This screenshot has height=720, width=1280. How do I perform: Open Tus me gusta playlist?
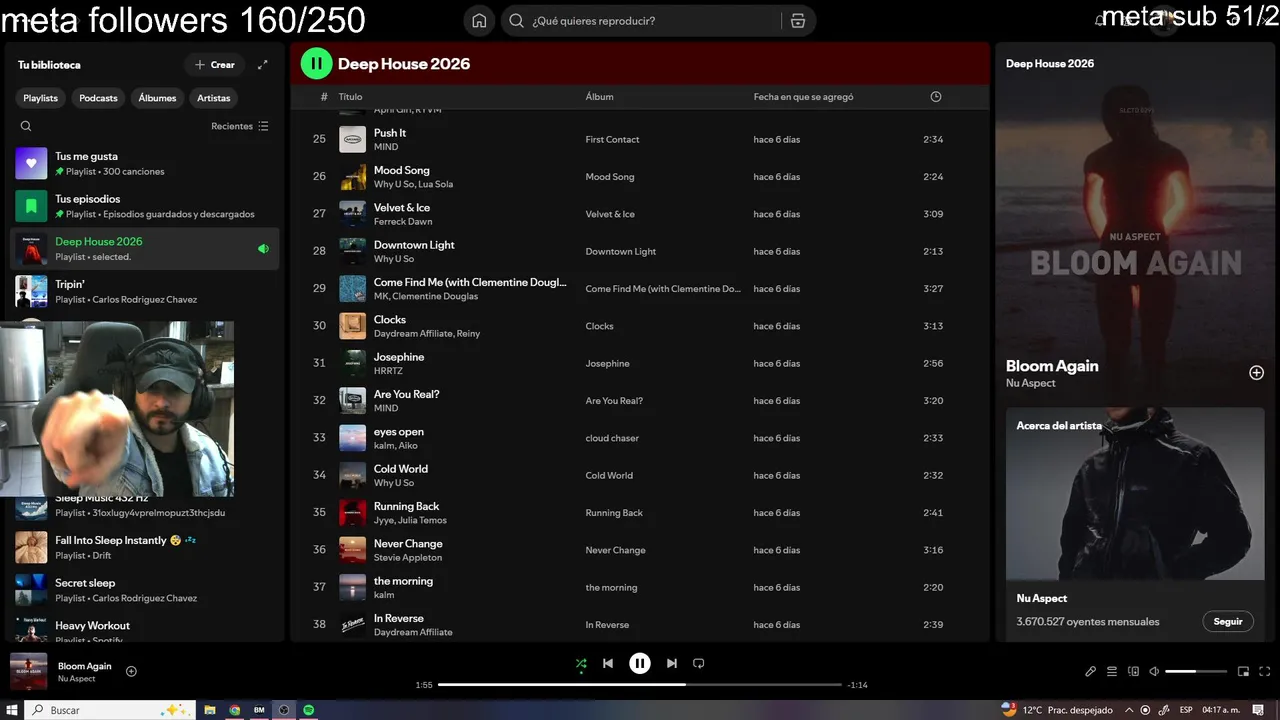pyautogui.click(x=145, y=163)
